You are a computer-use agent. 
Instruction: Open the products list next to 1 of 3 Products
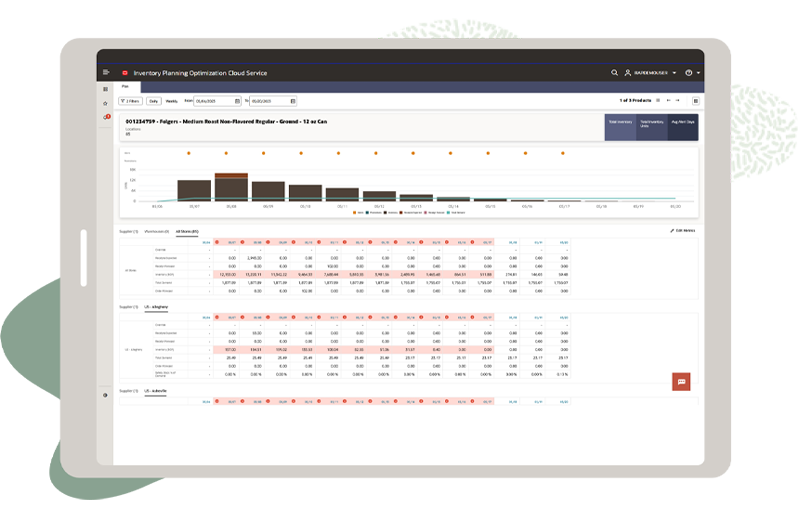[658, 100]
